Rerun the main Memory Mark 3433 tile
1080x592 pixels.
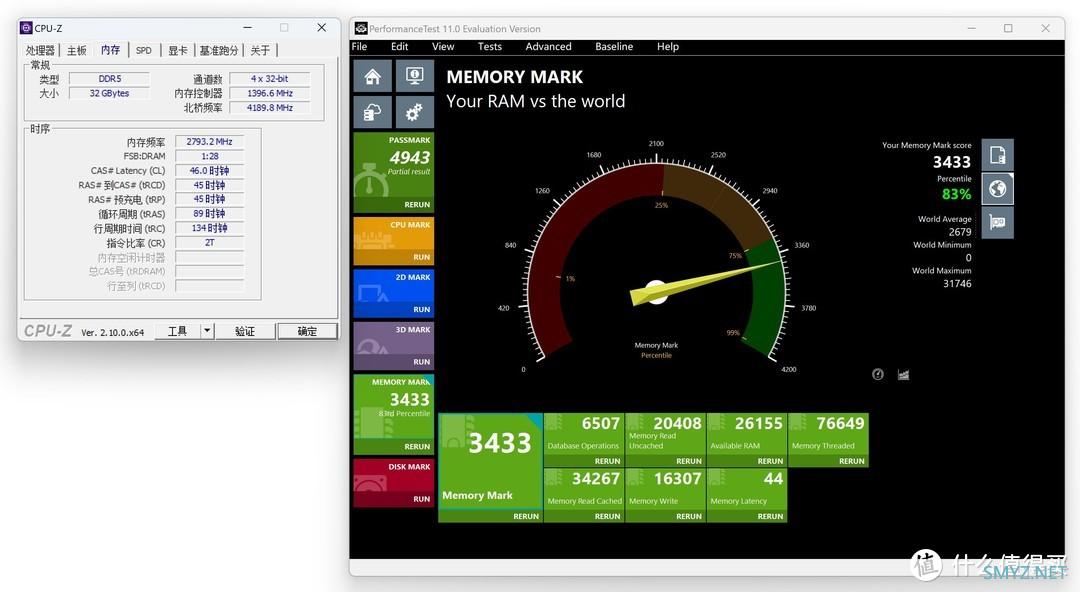point(526,516)
